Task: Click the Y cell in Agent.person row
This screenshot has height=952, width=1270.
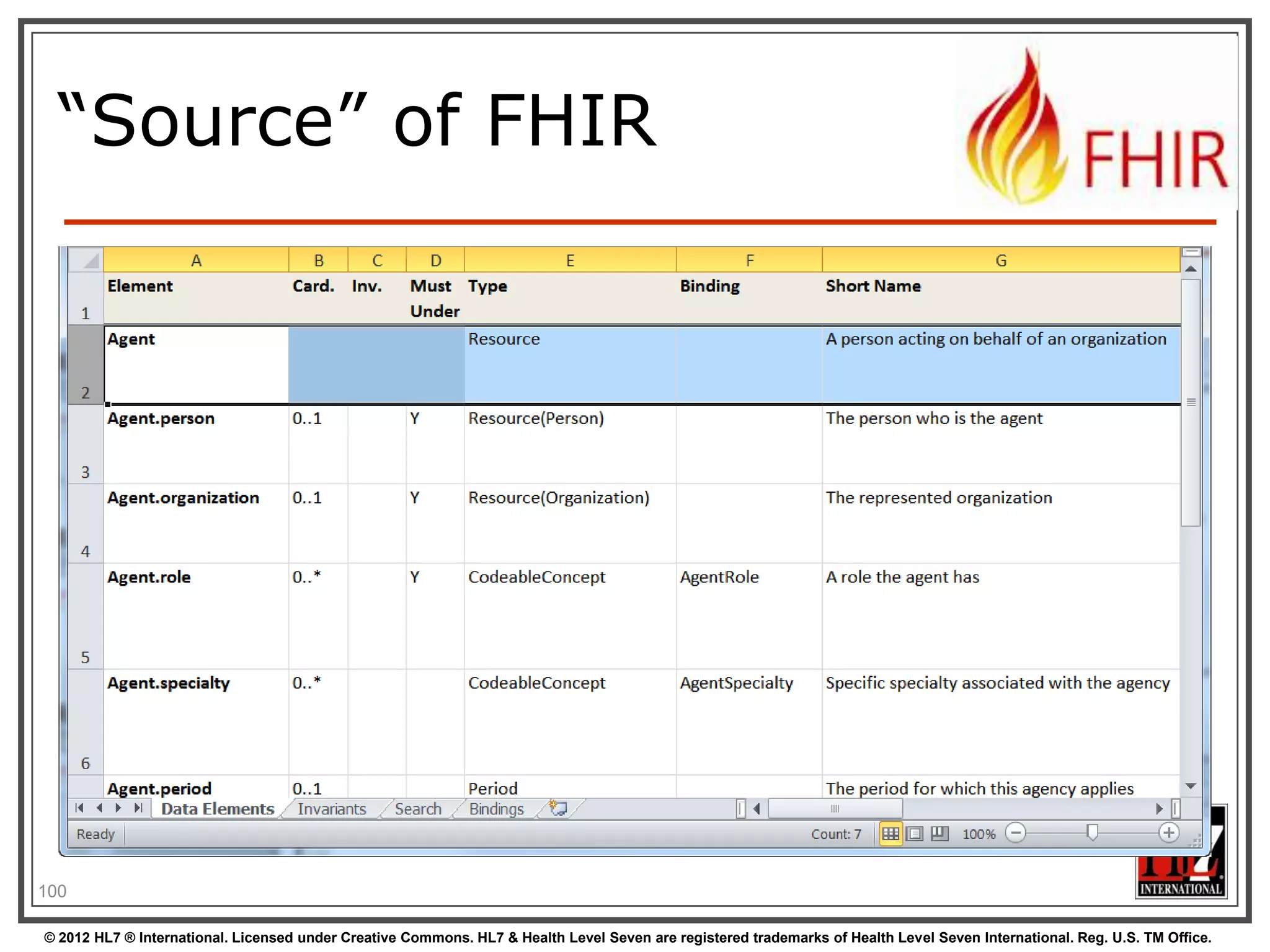Action: (435, 444)
